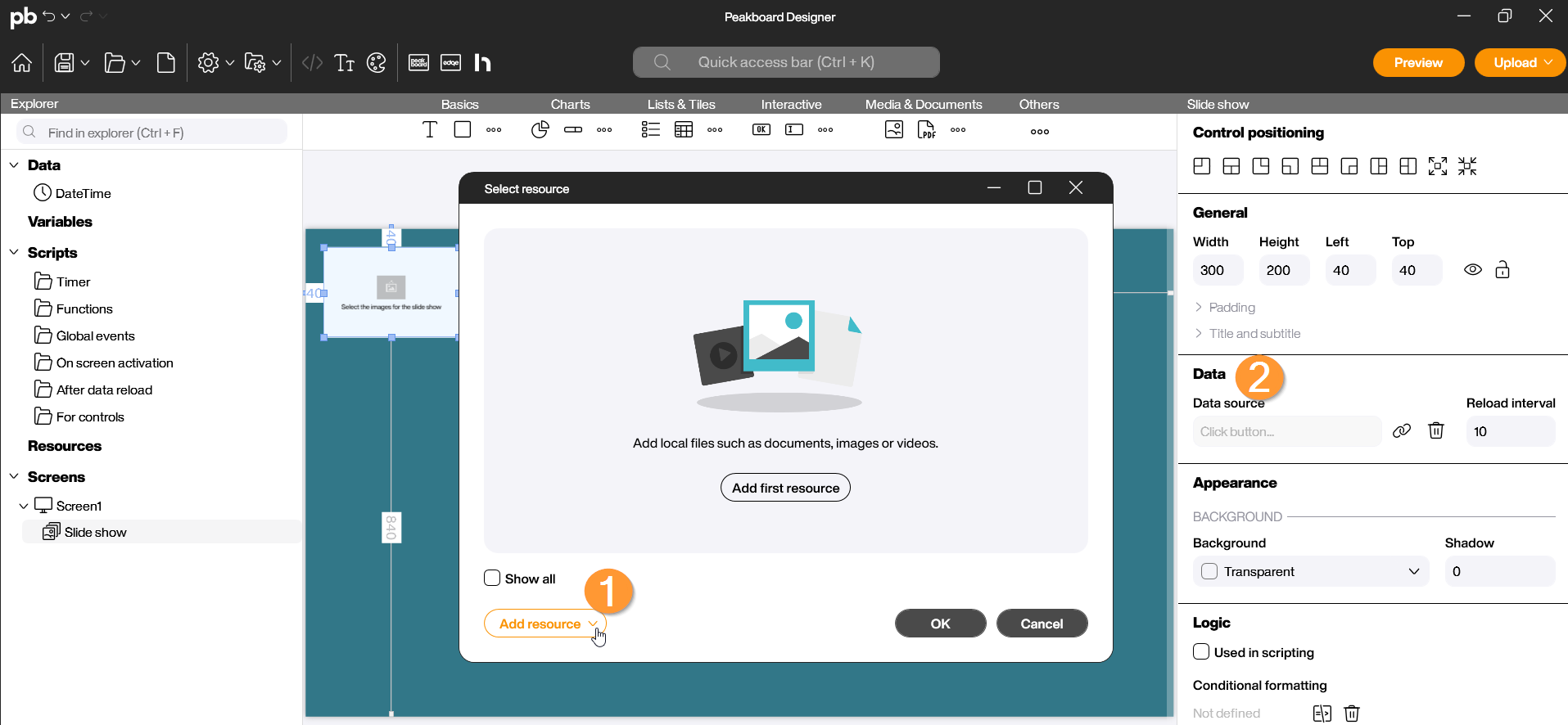Check the Used in scripting checkbox
Viewport: 1568px width, 725px height.
tap(1201, 652)
